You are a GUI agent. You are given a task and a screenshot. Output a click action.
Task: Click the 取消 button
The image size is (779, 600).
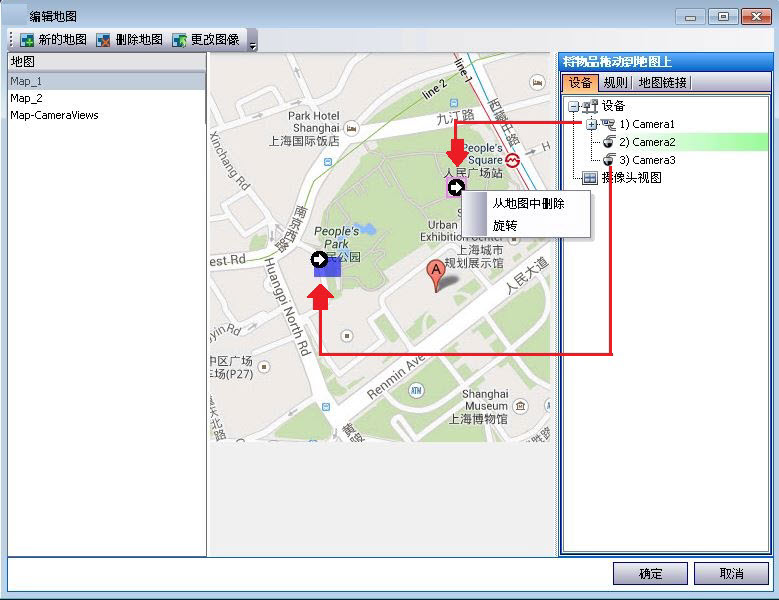click(x=731, y=574)
